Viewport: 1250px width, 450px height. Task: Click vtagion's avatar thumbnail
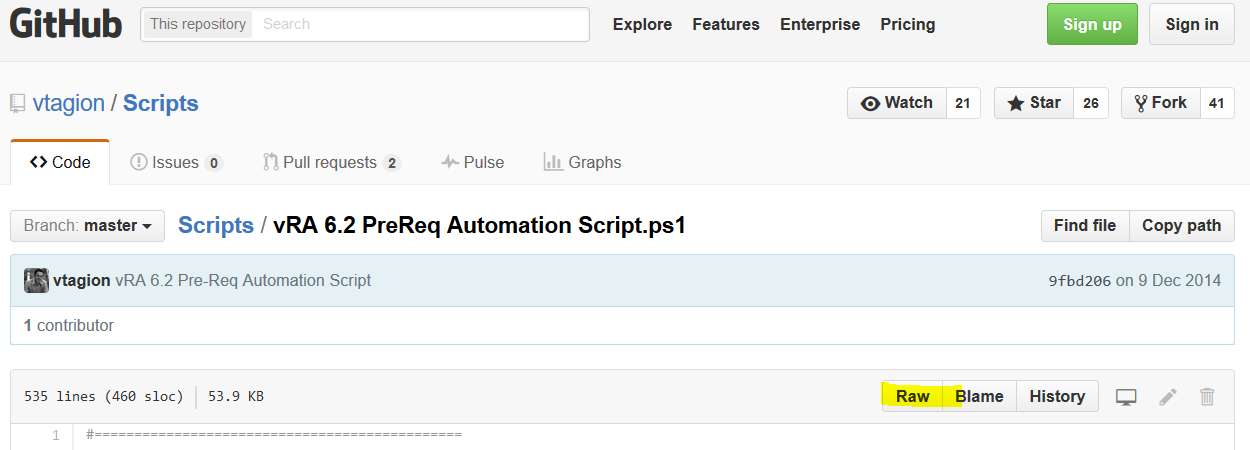point(36,280)
